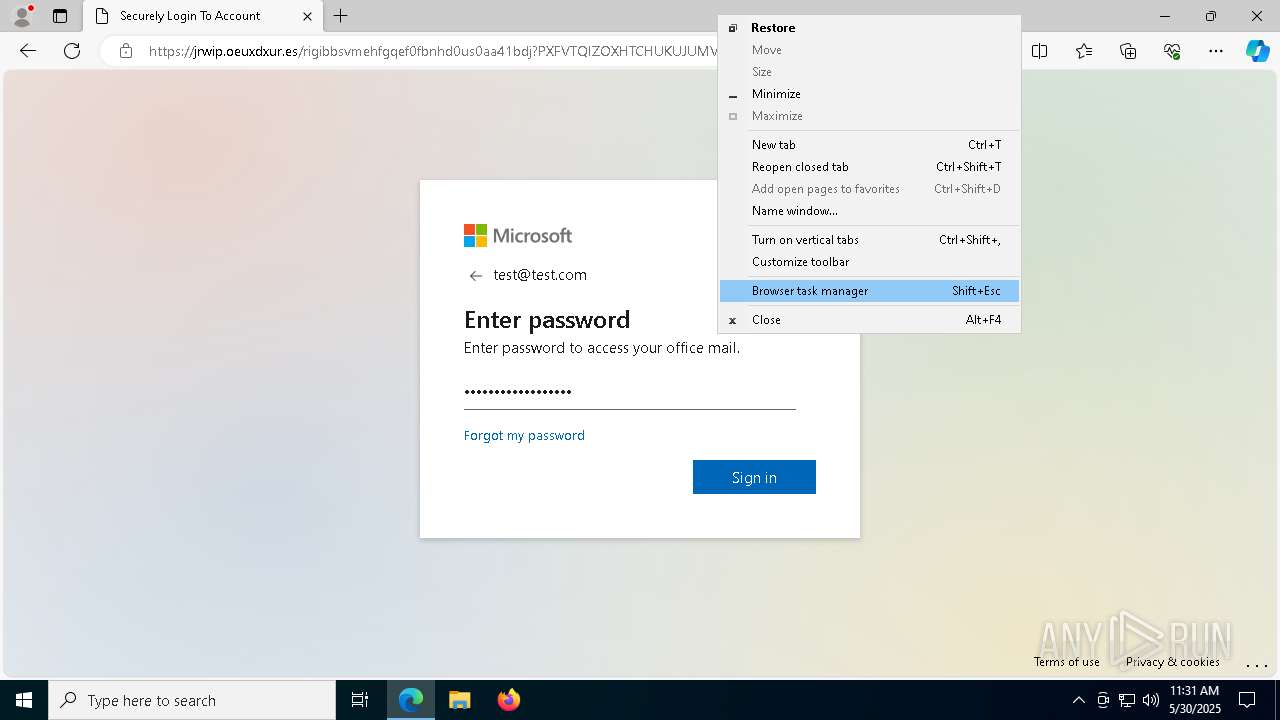Refresh the page
This screenshot has width=1280, height=720.
(72, 51)
